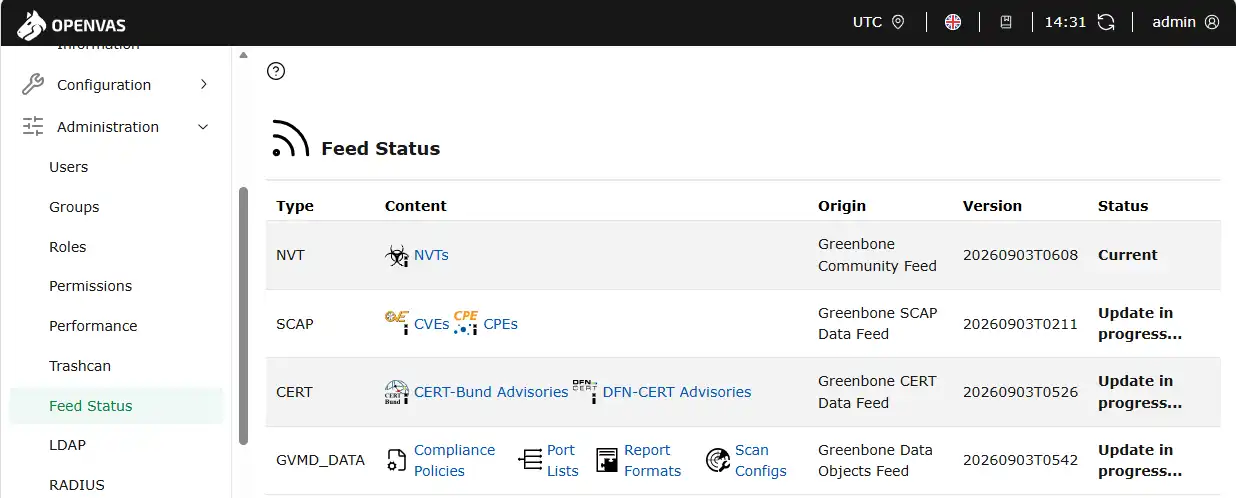Click the Content column header
The image size is (1236, 498).
416,206
